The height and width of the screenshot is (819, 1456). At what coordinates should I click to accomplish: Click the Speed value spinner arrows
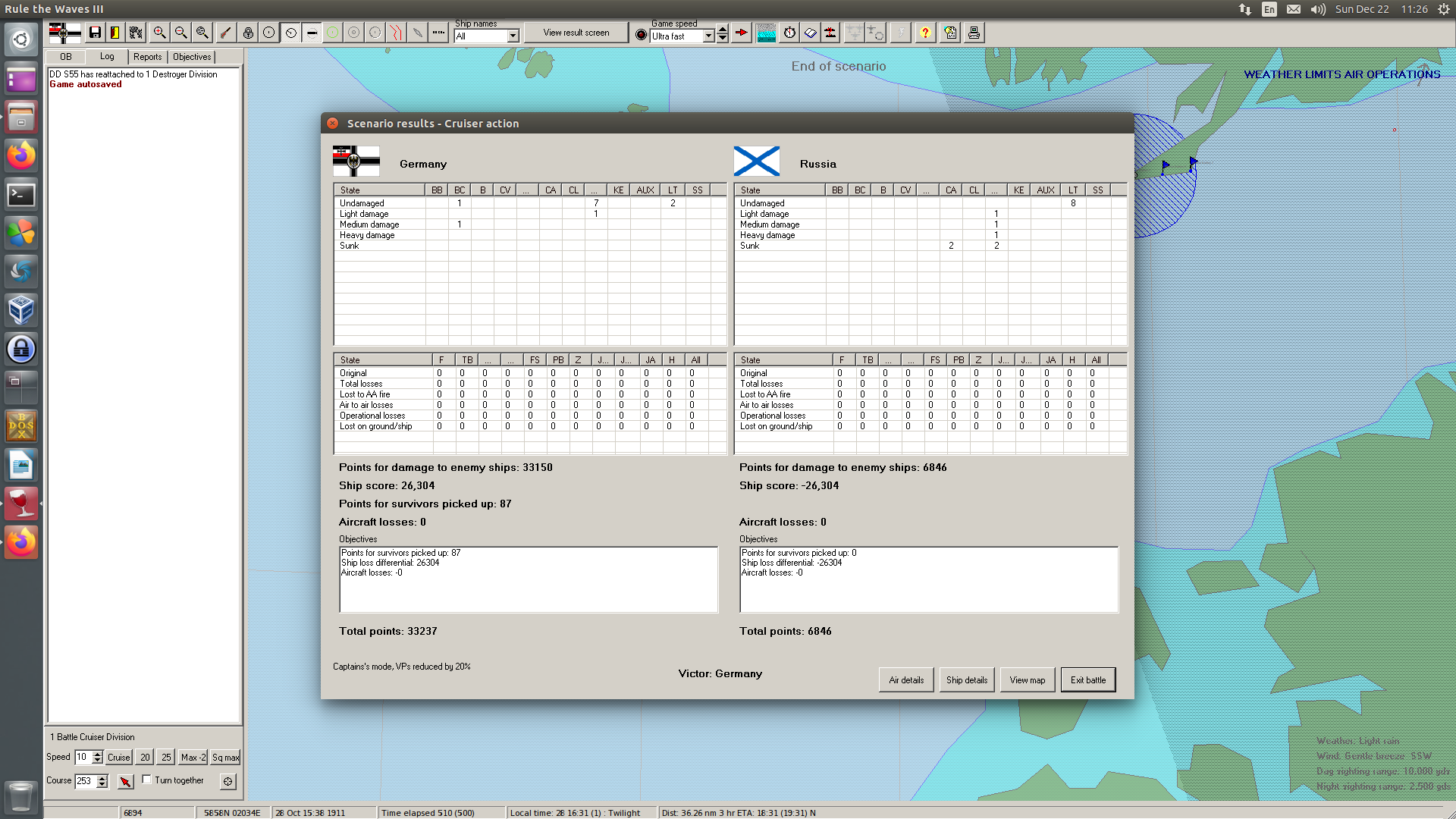[97, 757]
